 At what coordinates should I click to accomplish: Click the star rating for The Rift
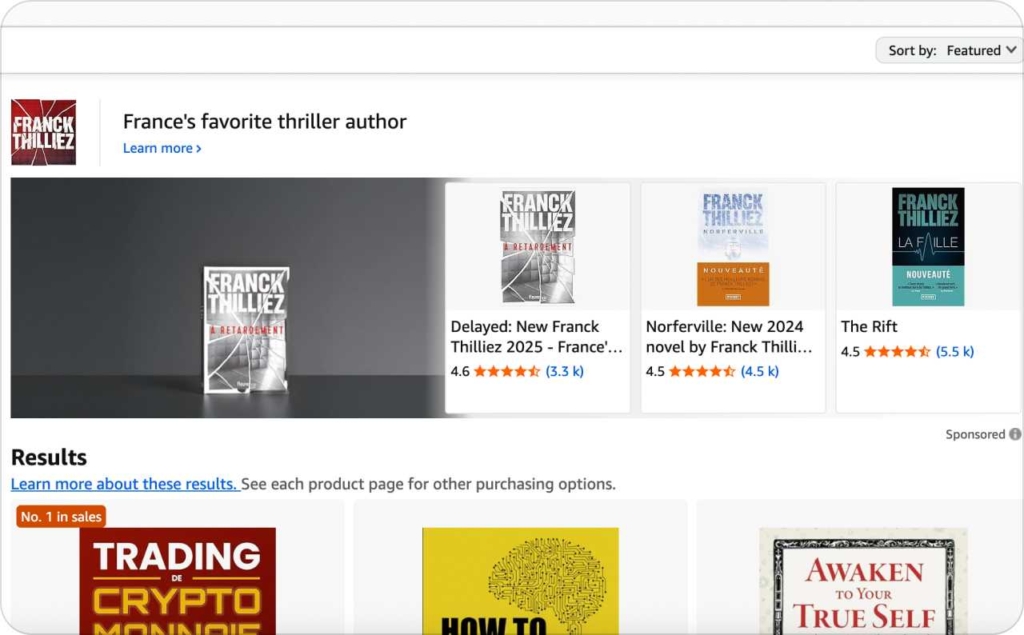pos(897,352)
